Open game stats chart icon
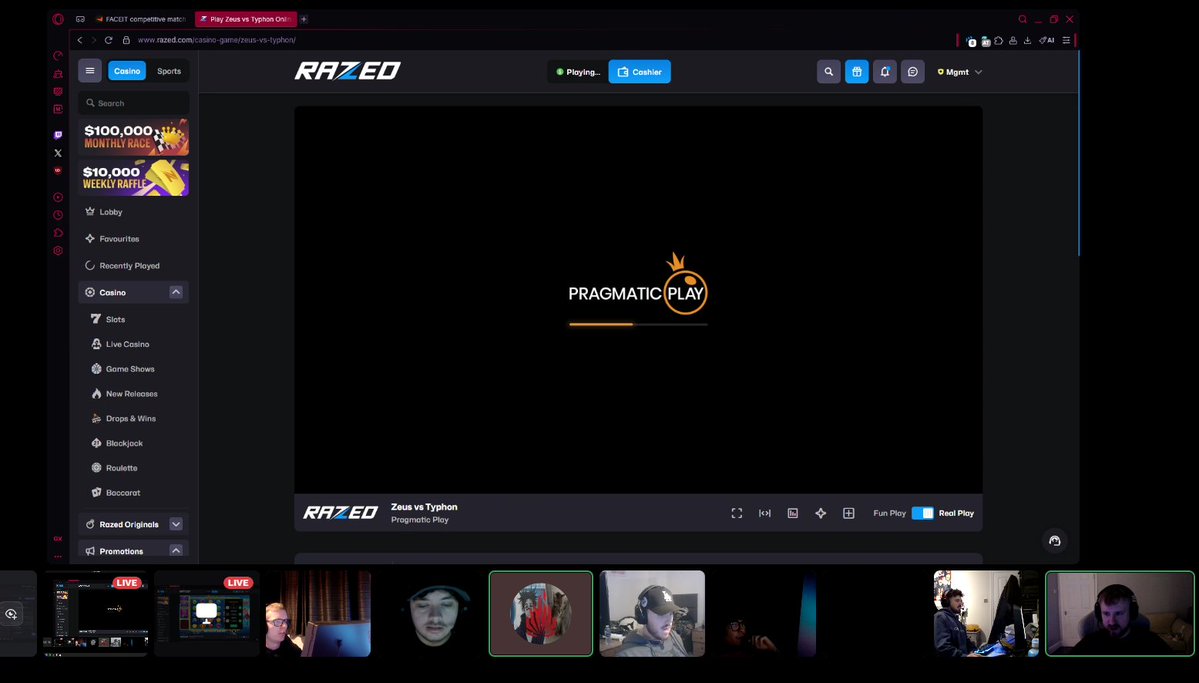 [793, 513]
